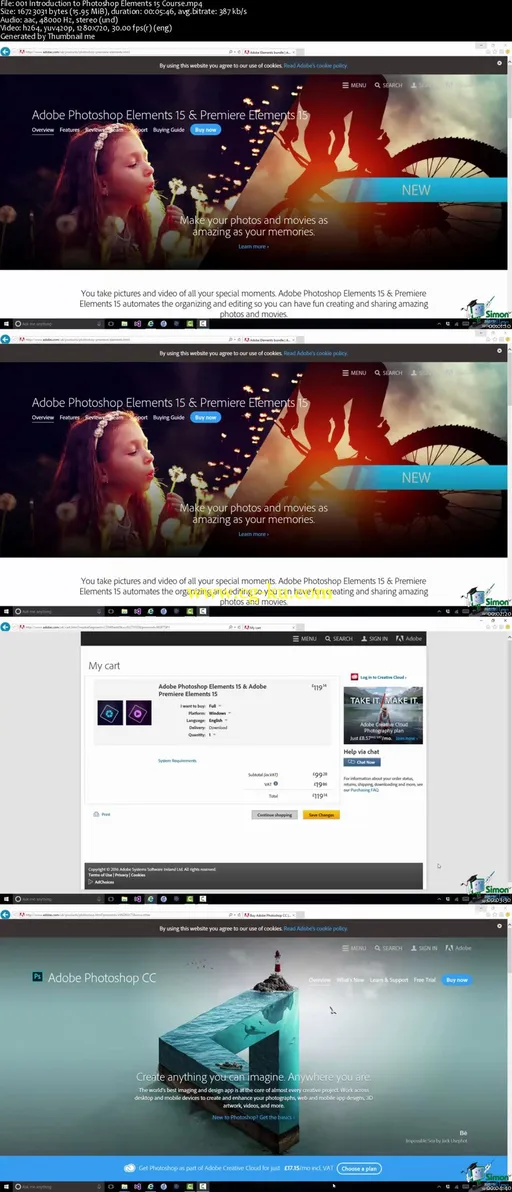Click the Ps logo on Photoshop CC page

pos(37,977)
